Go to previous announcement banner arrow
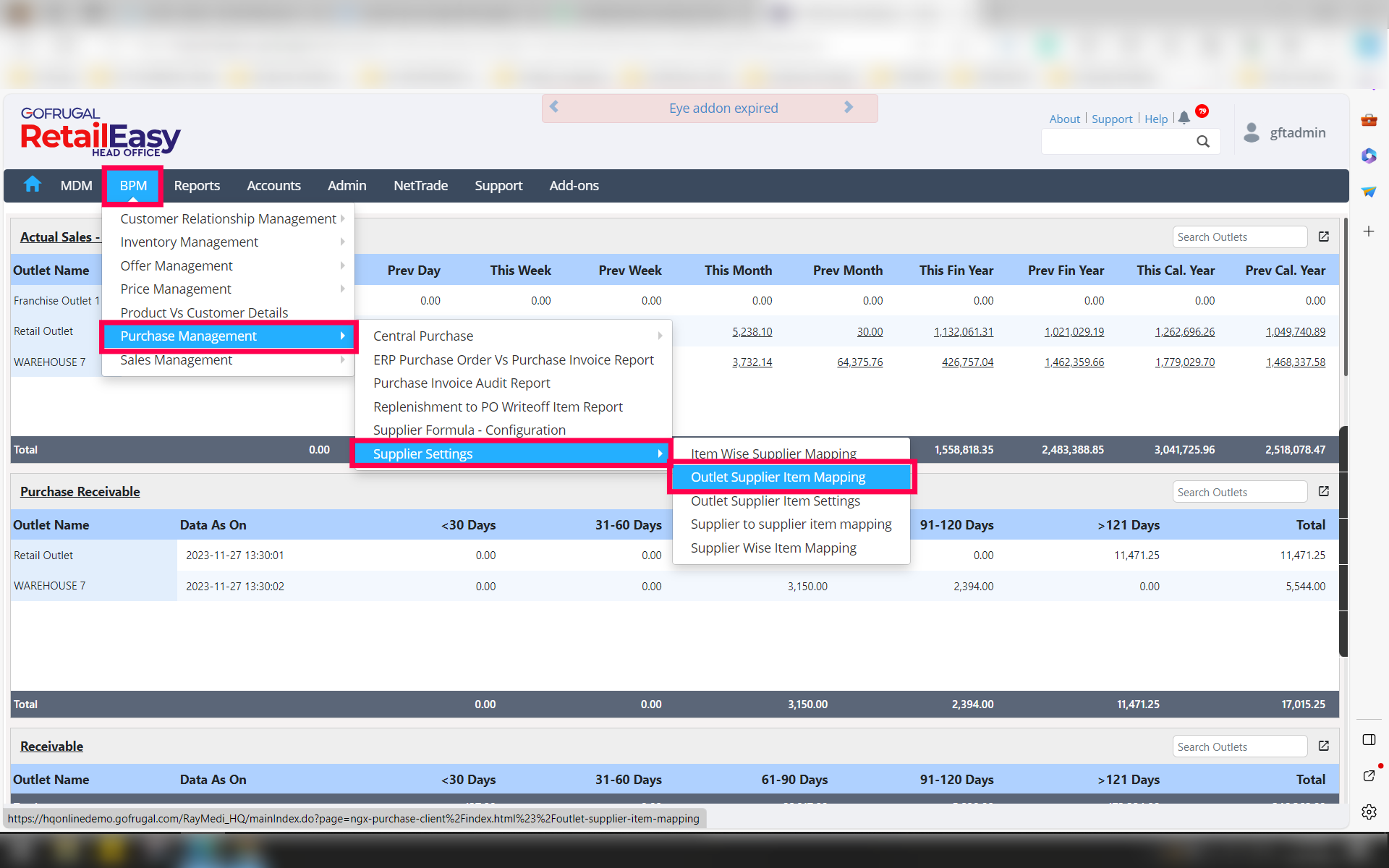 tap(554, 107)
